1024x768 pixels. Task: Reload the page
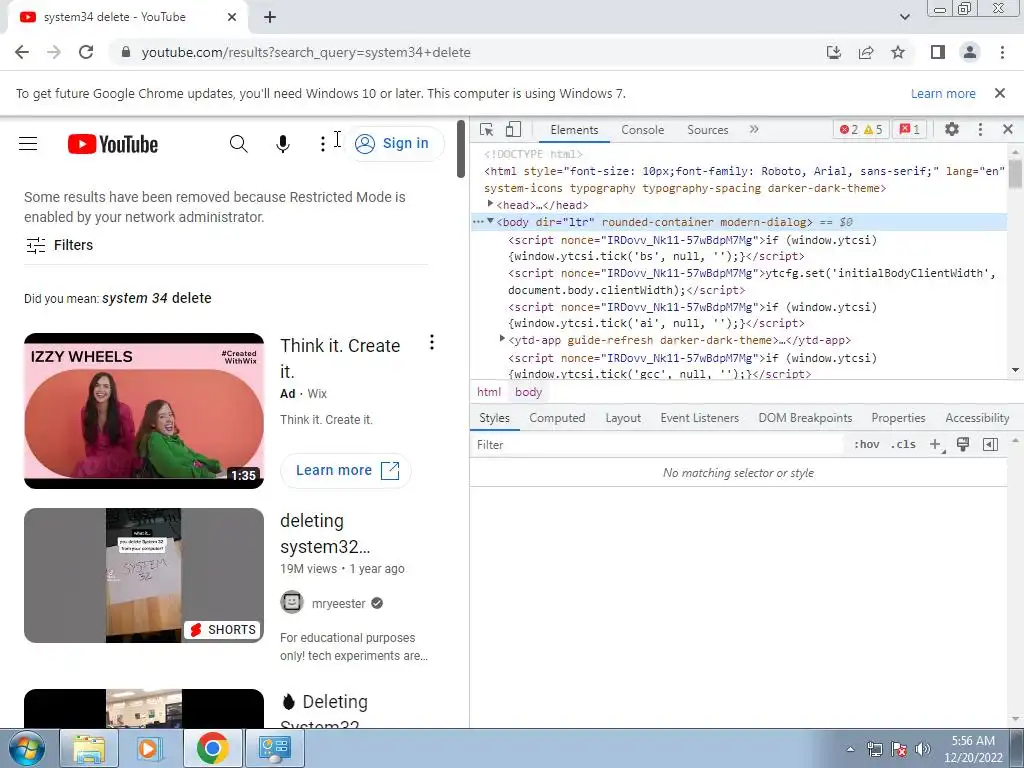(x=86, y=52)
